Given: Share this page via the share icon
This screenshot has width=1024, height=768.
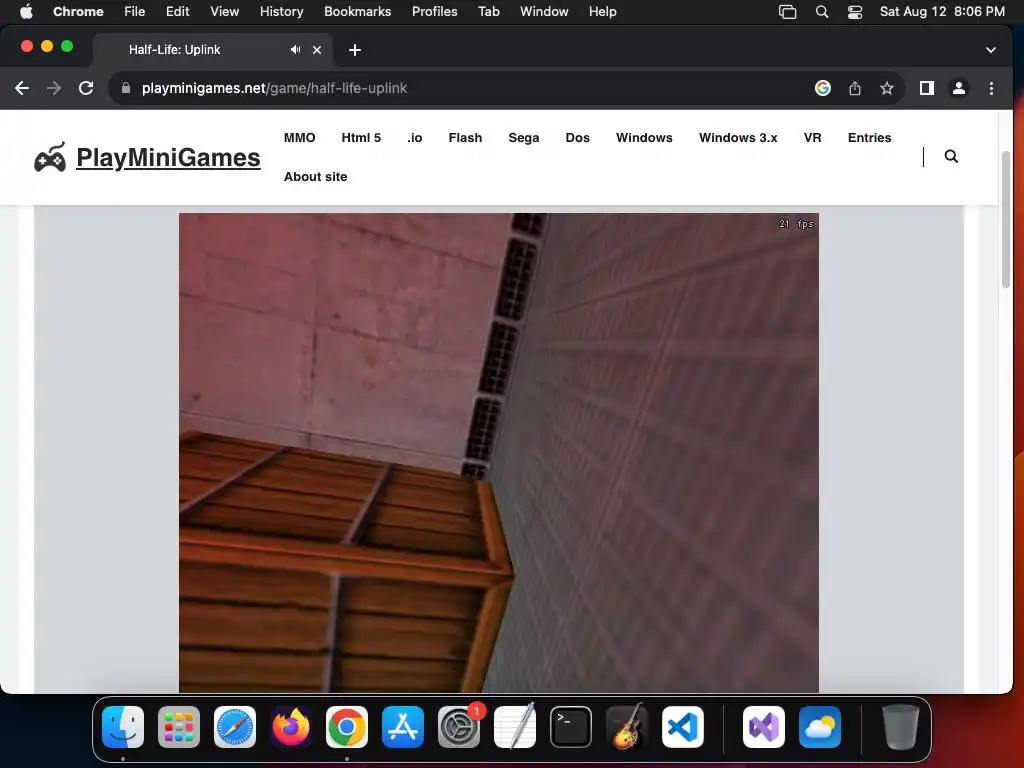Looking at the screenshot, I should tap(855, 88).
